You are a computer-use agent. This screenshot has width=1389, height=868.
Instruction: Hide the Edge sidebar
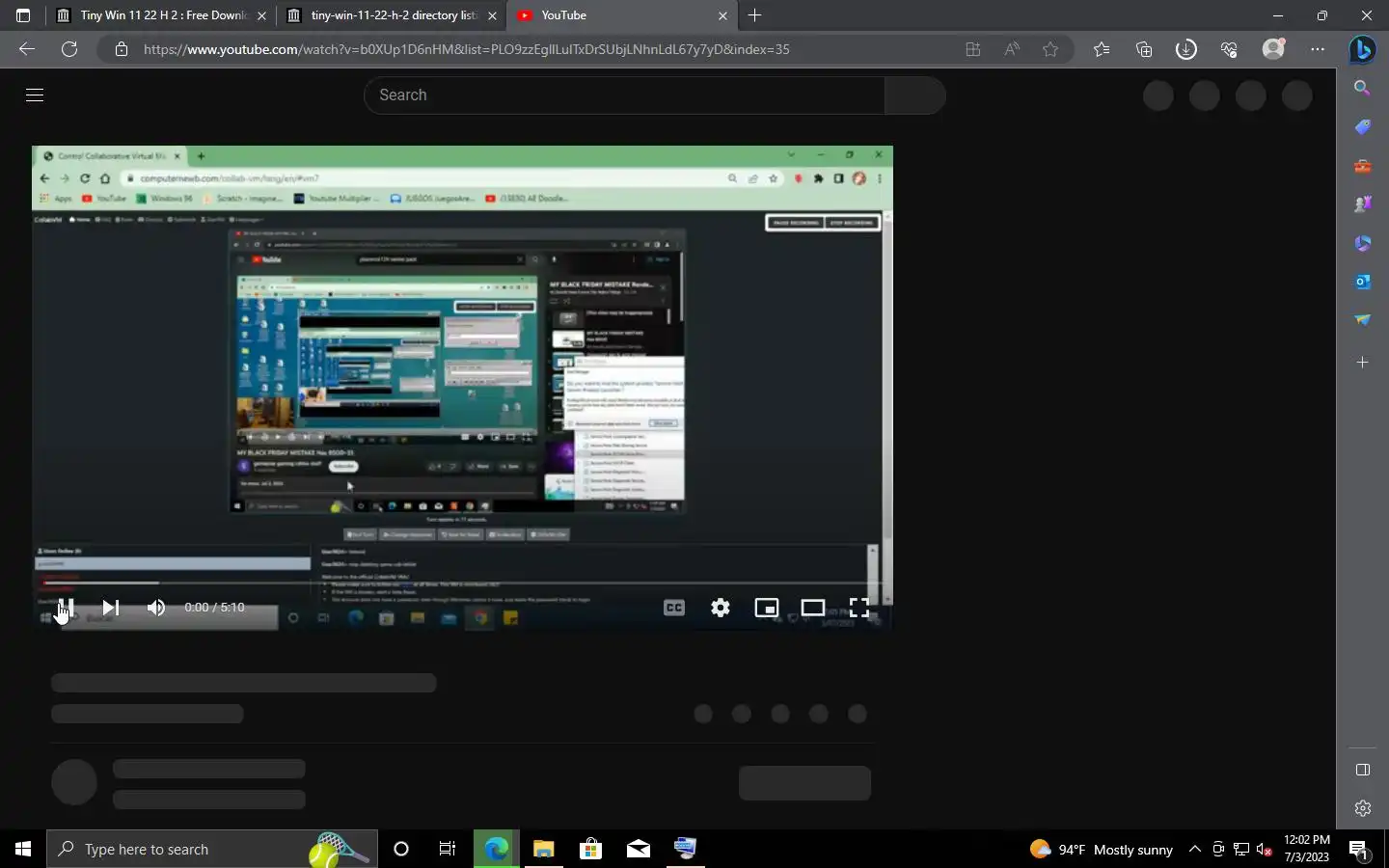pyautogui.click(x=1362, y=770)
